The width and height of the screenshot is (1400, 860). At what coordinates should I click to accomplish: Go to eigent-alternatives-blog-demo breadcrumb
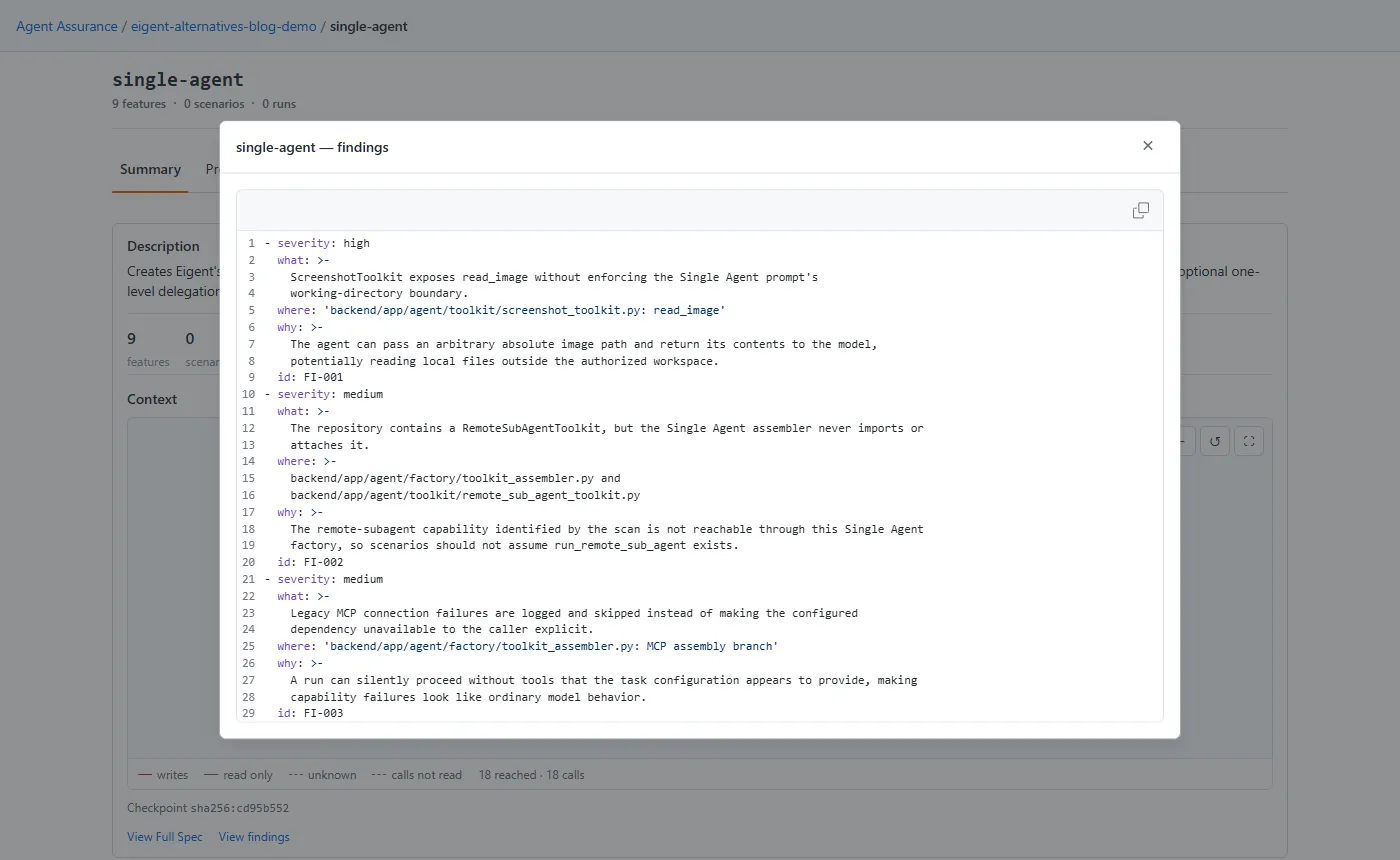[224, 26]
